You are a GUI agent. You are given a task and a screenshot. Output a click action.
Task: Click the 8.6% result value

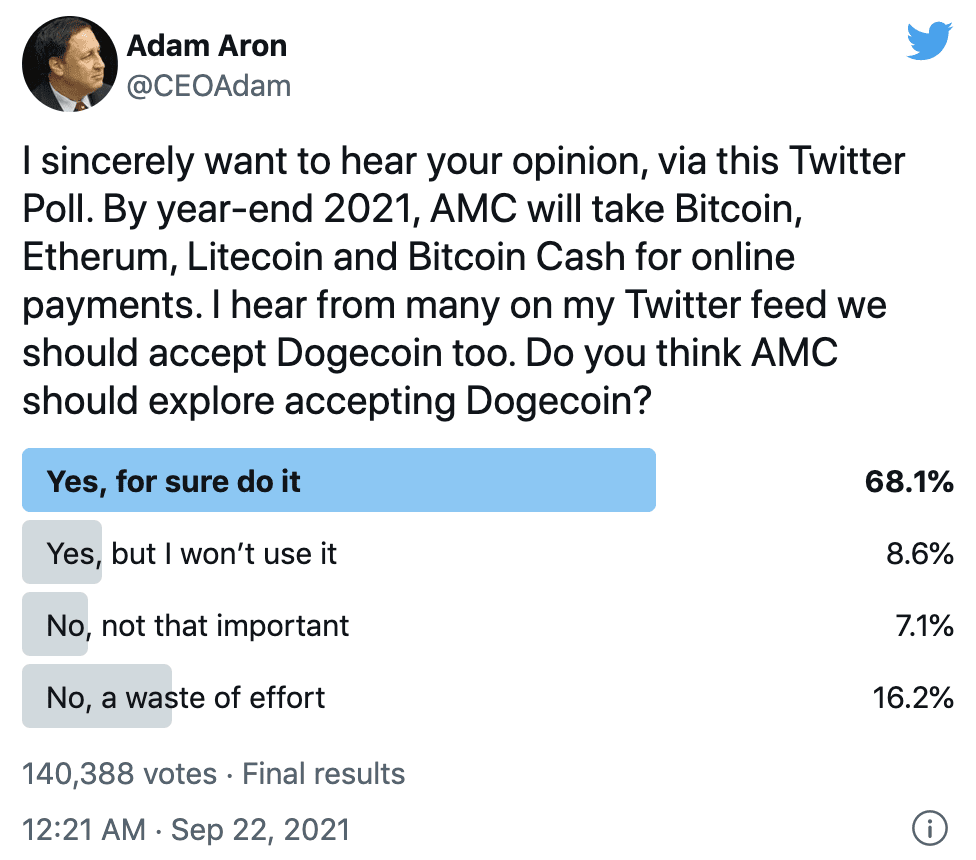pyautogui.click(x=919, y=553)
